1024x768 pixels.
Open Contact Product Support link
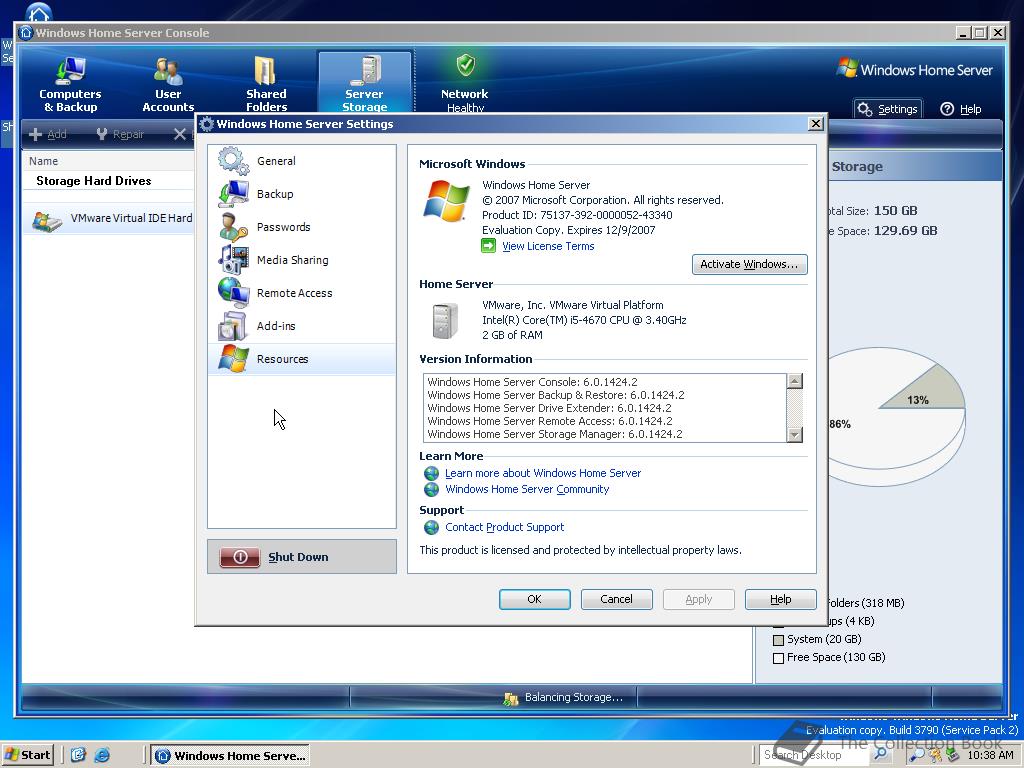(504, 527)
